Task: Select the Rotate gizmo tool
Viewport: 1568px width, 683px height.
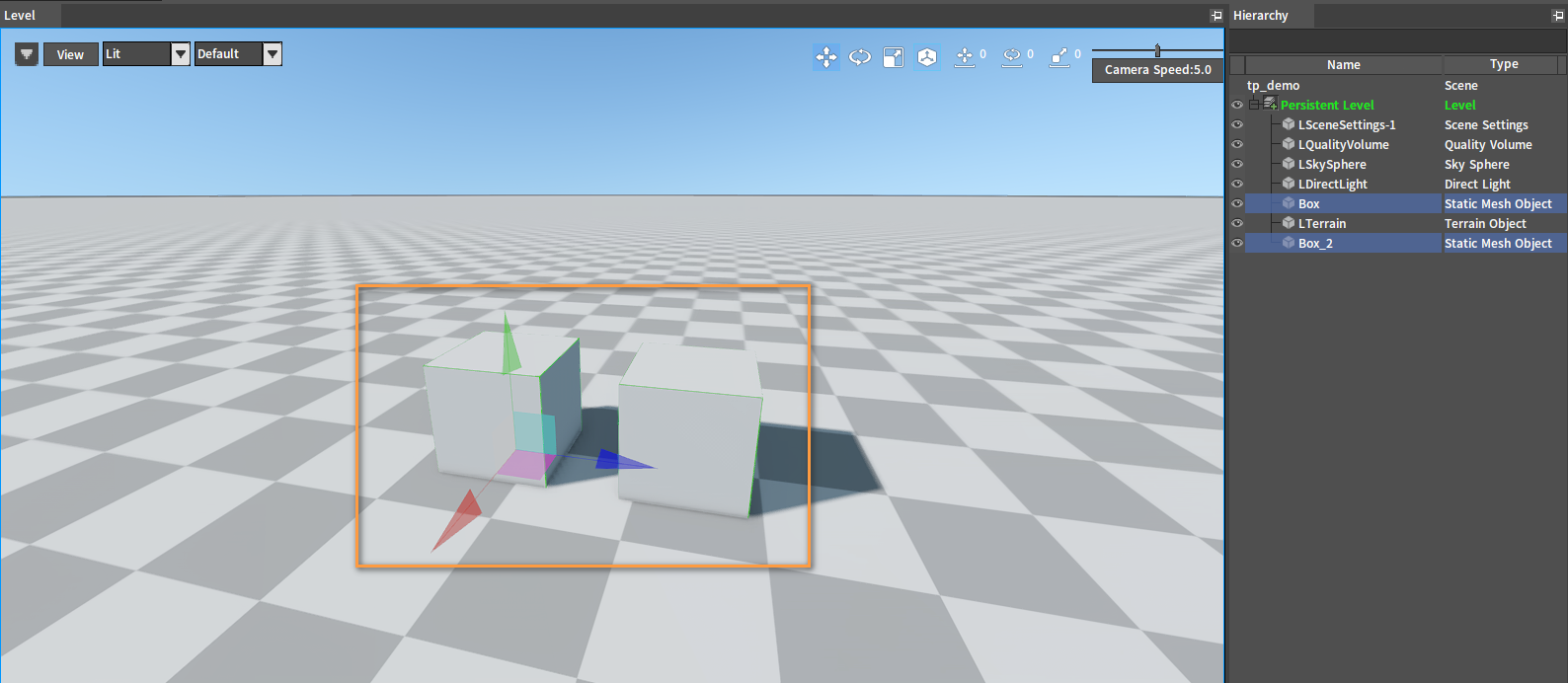Action: pos(860,57)
